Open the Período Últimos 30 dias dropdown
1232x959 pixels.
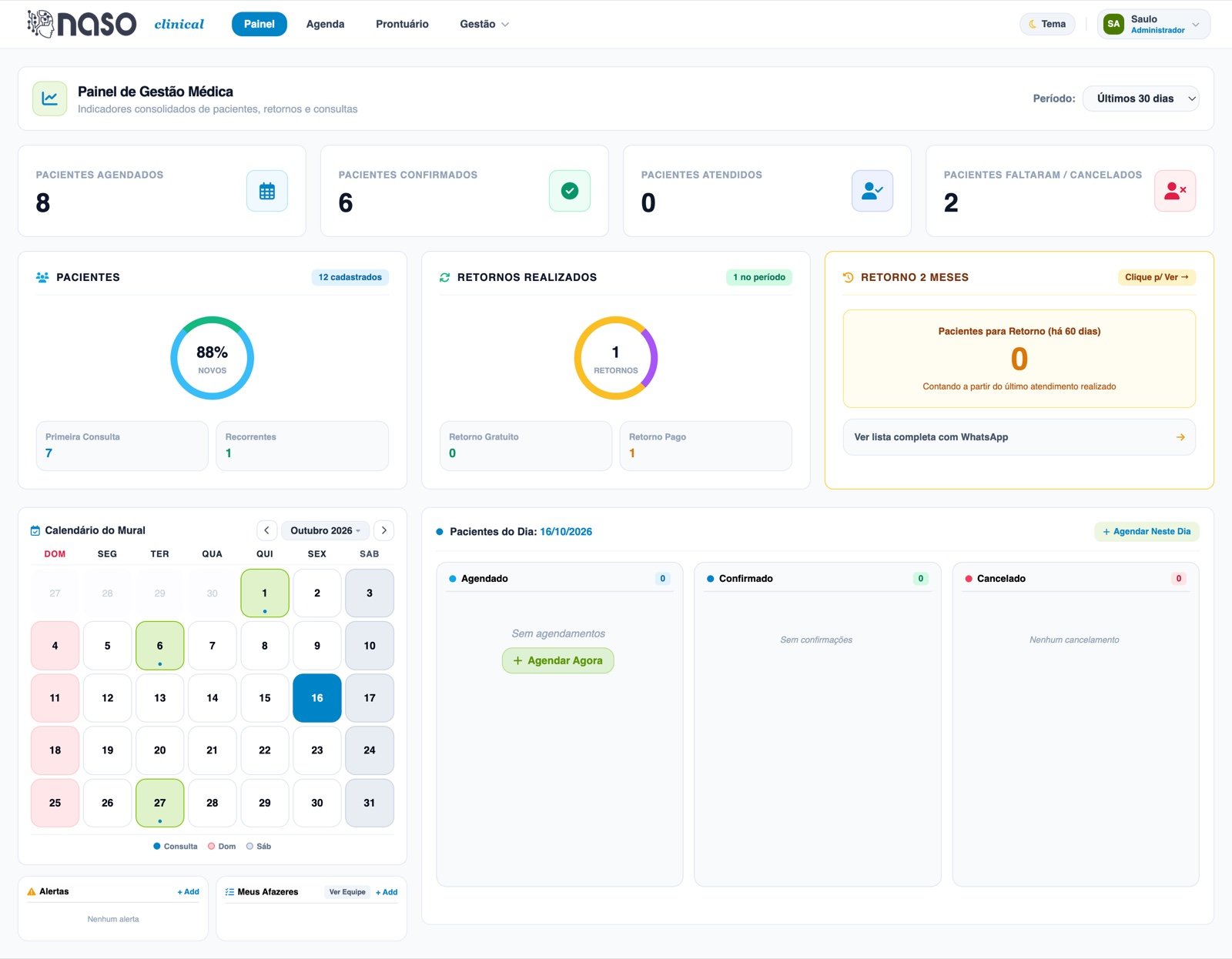tap(1140, 99)
